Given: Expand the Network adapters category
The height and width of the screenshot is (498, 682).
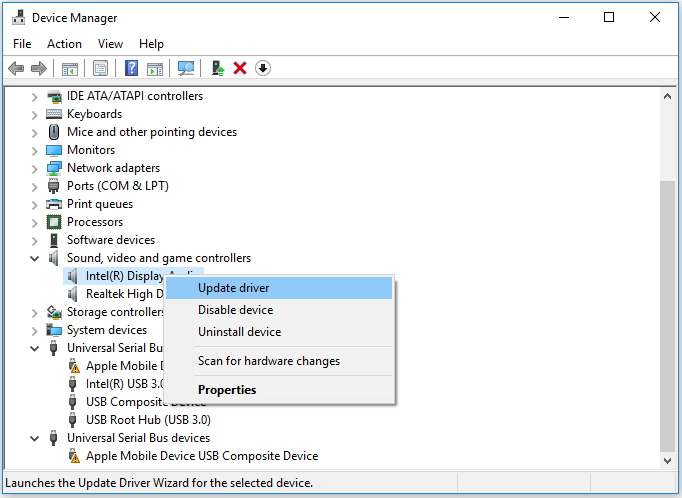Looking at the screenshot, I should pos(35,168).
